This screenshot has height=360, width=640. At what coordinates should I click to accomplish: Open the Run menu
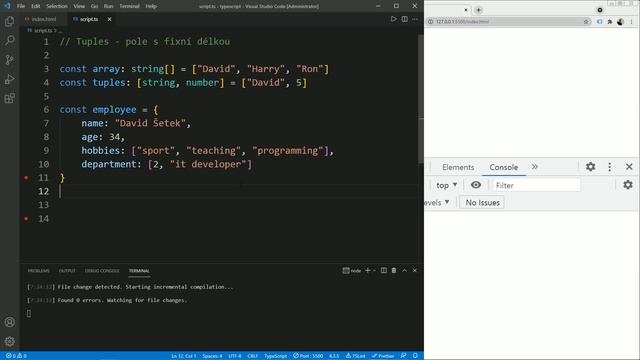tap(109, 6)
